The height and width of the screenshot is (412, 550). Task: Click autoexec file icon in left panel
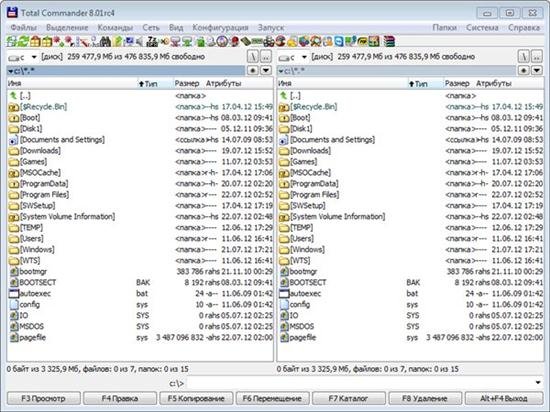click(x=14, y=293)
